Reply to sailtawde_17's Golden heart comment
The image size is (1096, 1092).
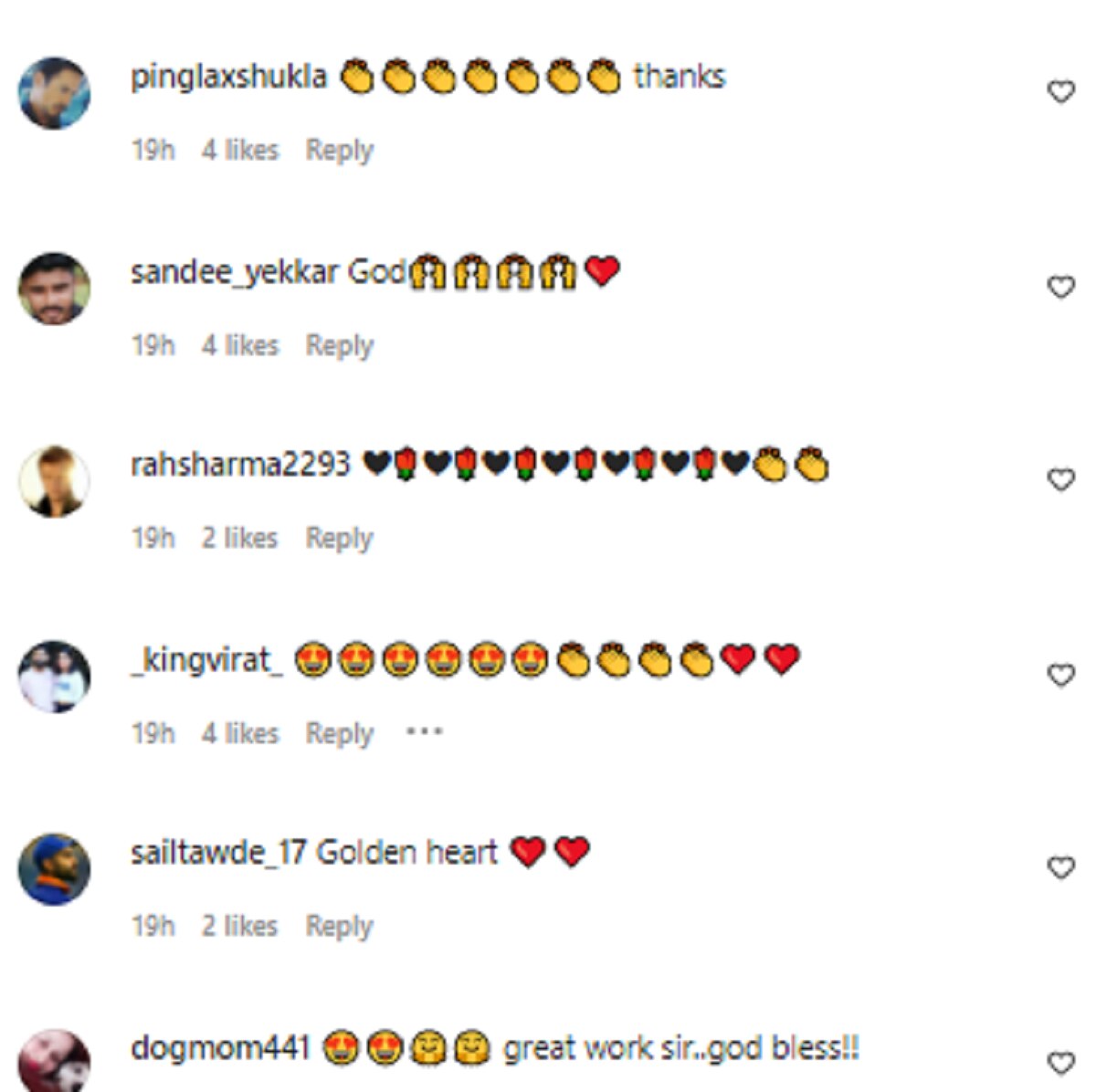coord(340,926)
